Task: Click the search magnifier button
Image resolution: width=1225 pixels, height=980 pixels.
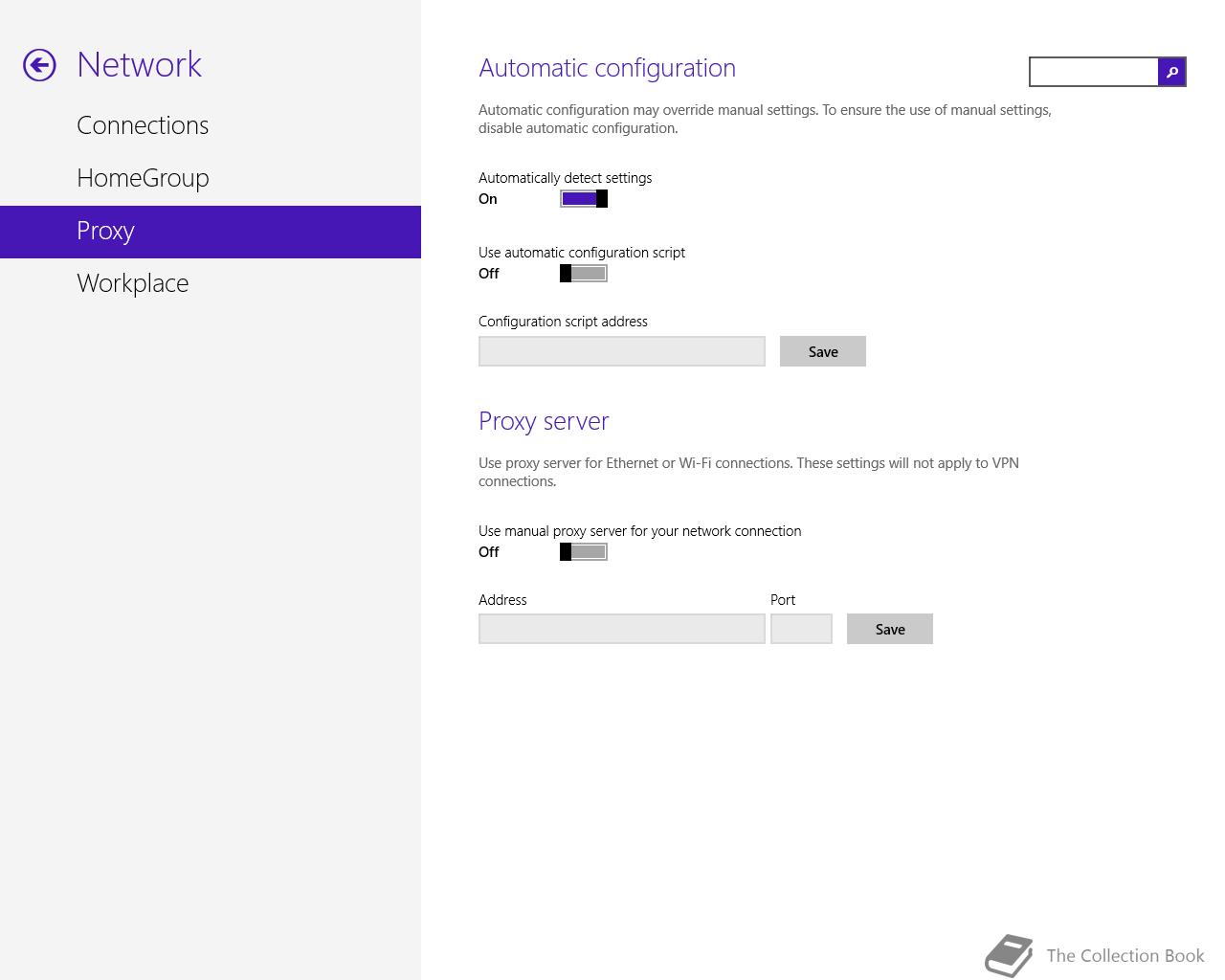Action: (x=1171, y=72)
